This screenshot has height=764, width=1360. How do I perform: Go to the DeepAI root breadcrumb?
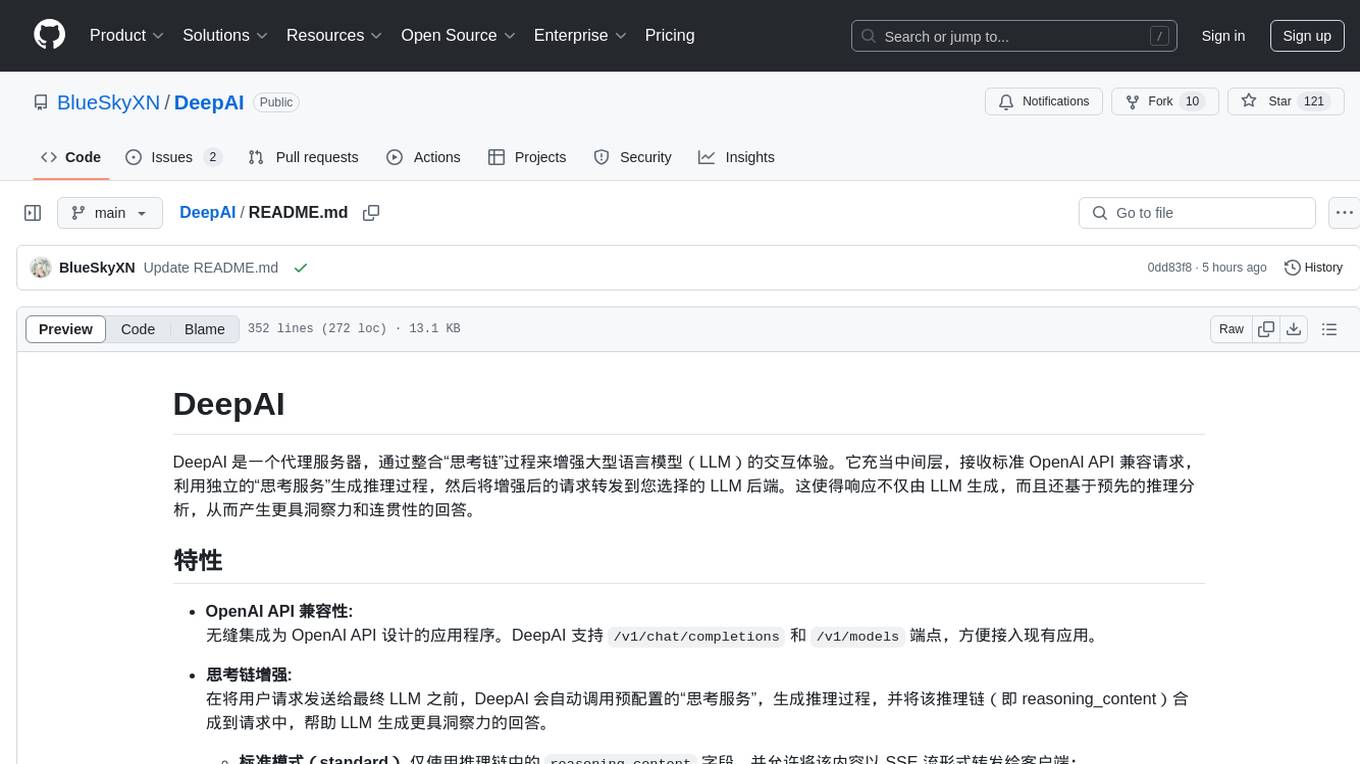tap(207, 212)
